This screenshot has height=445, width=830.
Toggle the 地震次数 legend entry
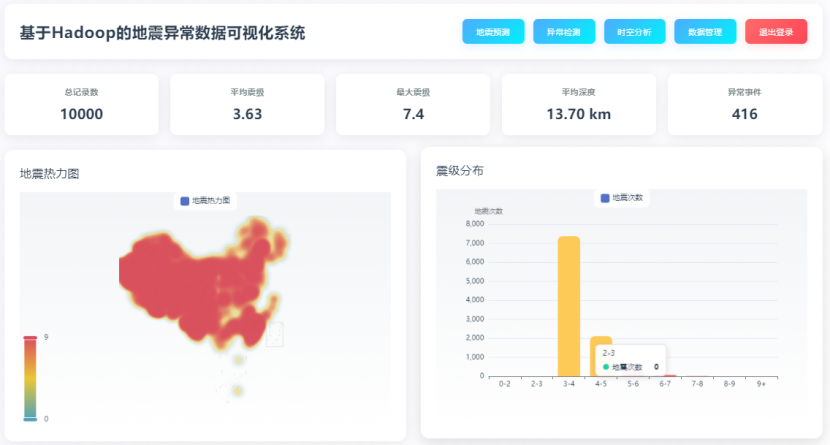[622, 198]
